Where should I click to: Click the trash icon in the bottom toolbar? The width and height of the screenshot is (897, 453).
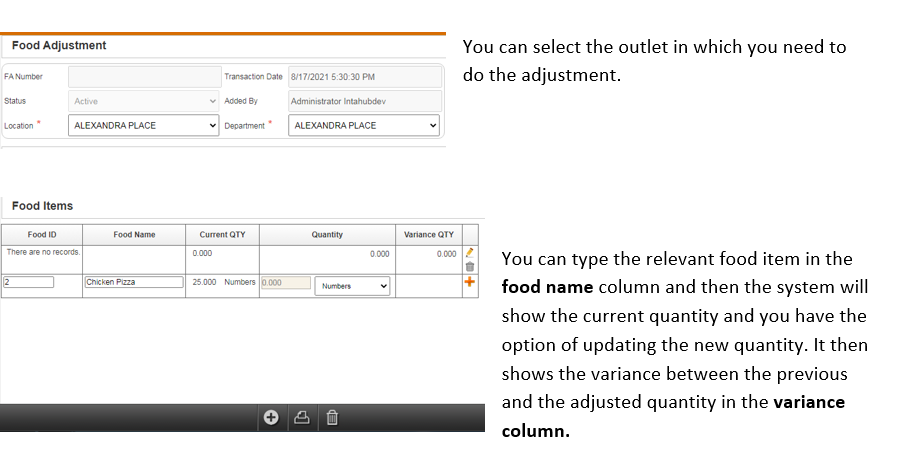(x=332, y=418)
